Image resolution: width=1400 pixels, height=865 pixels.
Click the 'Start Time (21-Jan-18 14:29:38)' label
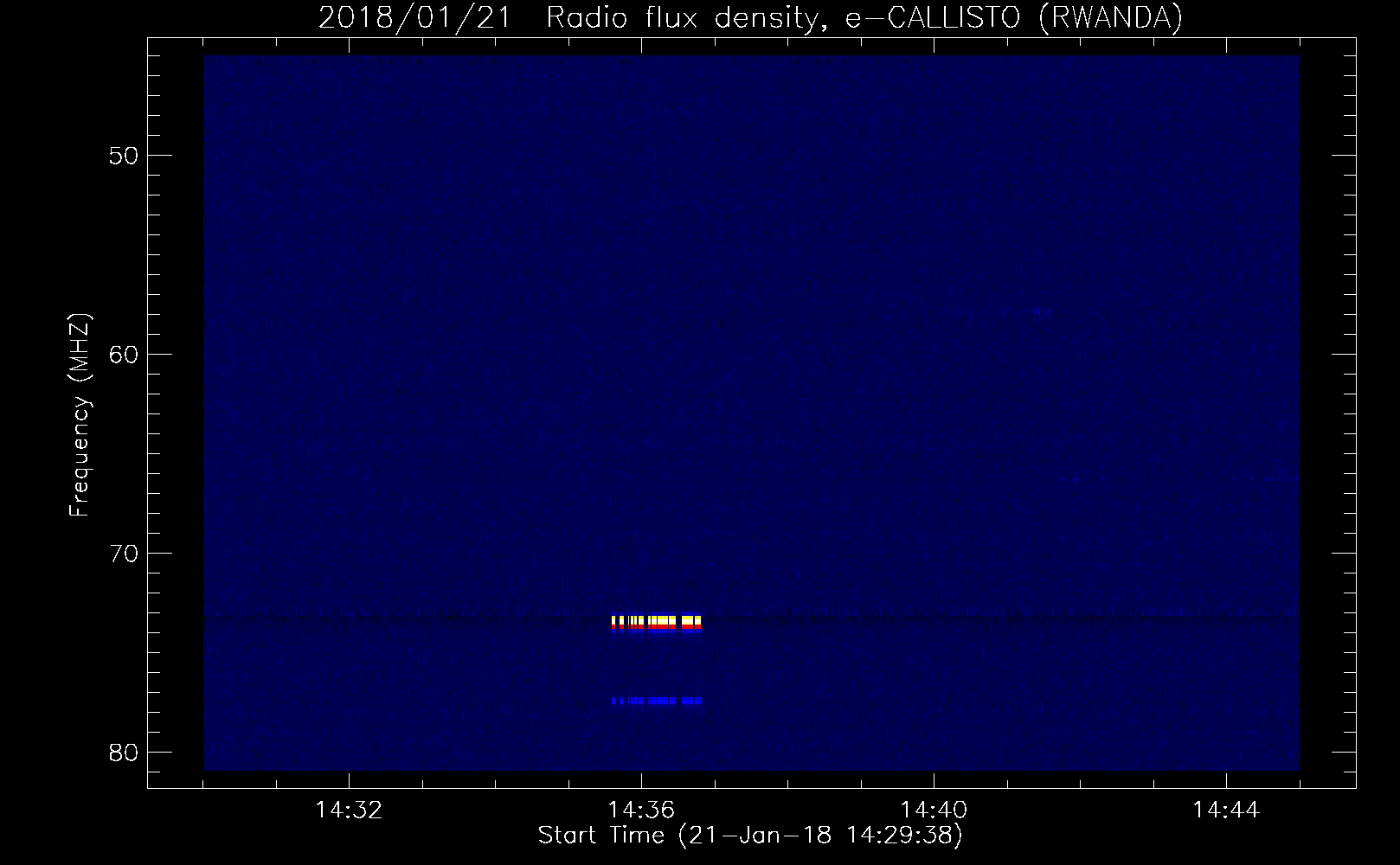click(750, 836)
